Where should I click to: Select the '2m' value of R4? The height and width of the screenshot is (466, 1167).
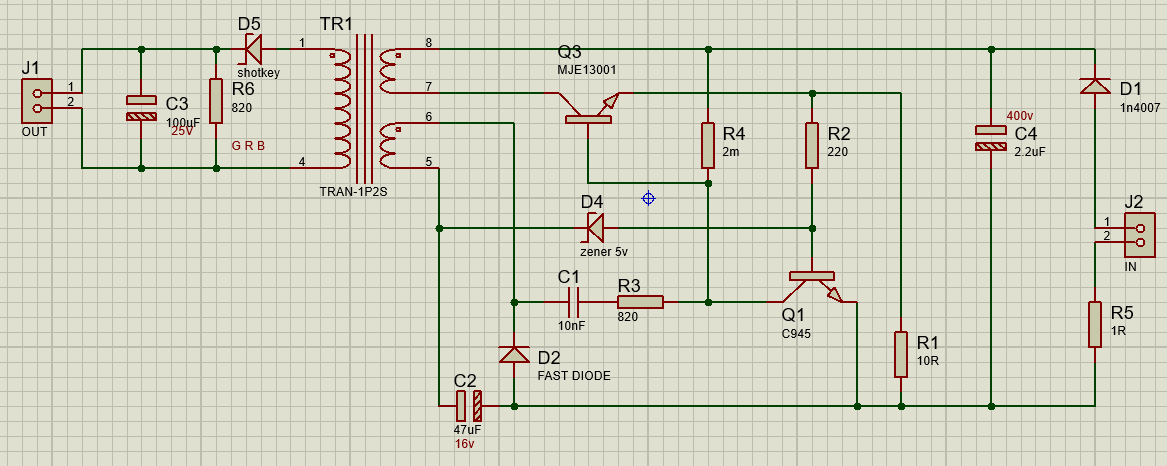[x=732, y=152]
